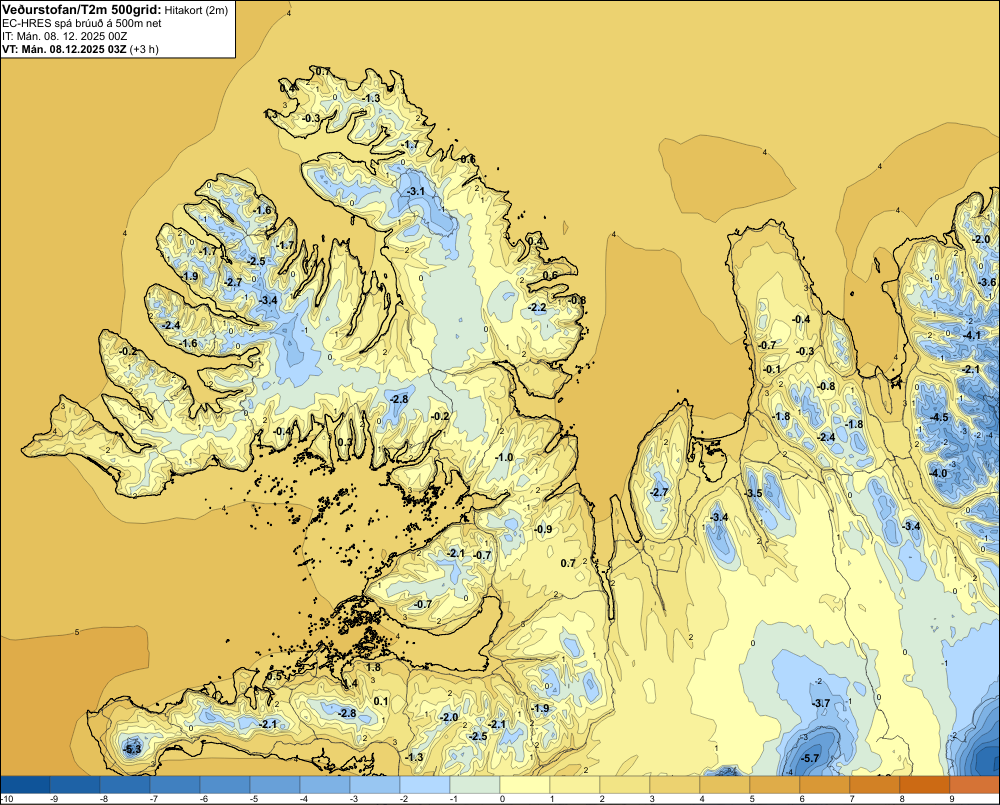The height and width of the screenshot is (805, 1000).
Task: Click the '-10' legend scale label
Action: [x=7, y=799]
